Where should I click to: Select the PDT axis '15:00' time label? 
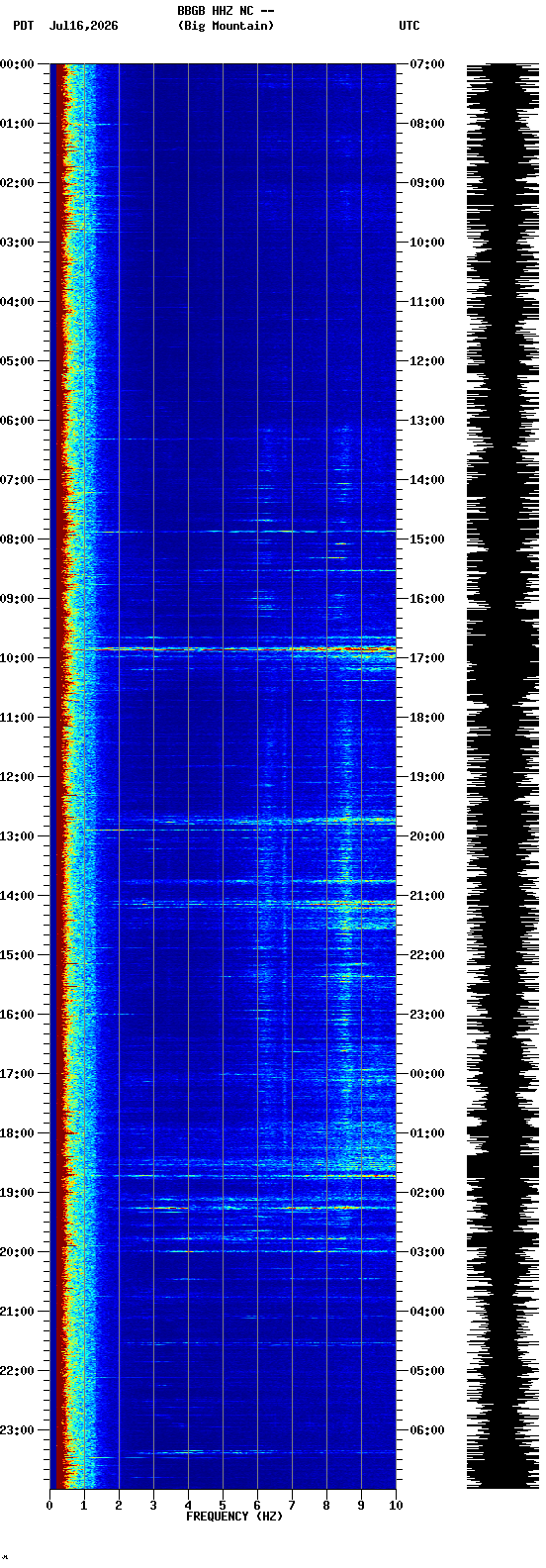(x=18, y=955)
